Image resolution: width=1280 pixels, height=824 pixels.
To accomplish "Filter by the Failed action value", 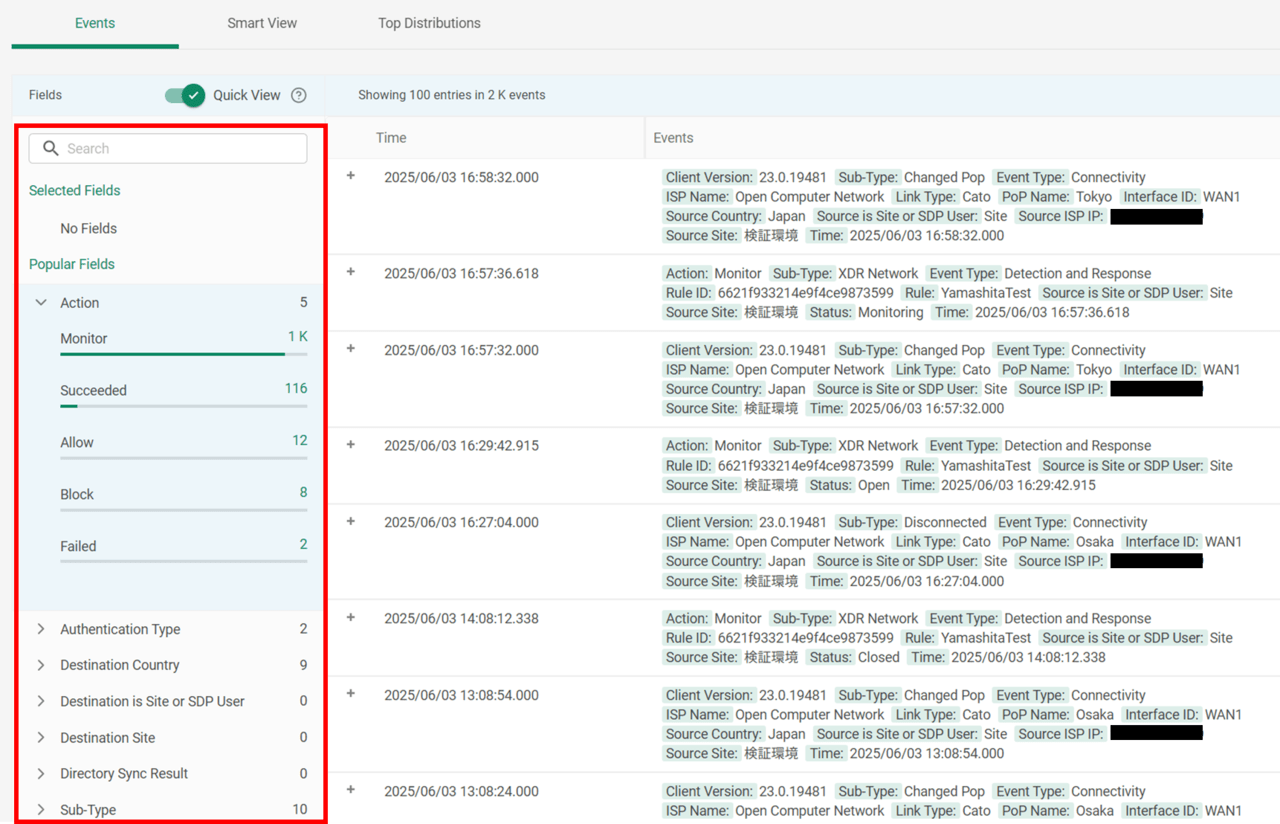I will 78,547.
